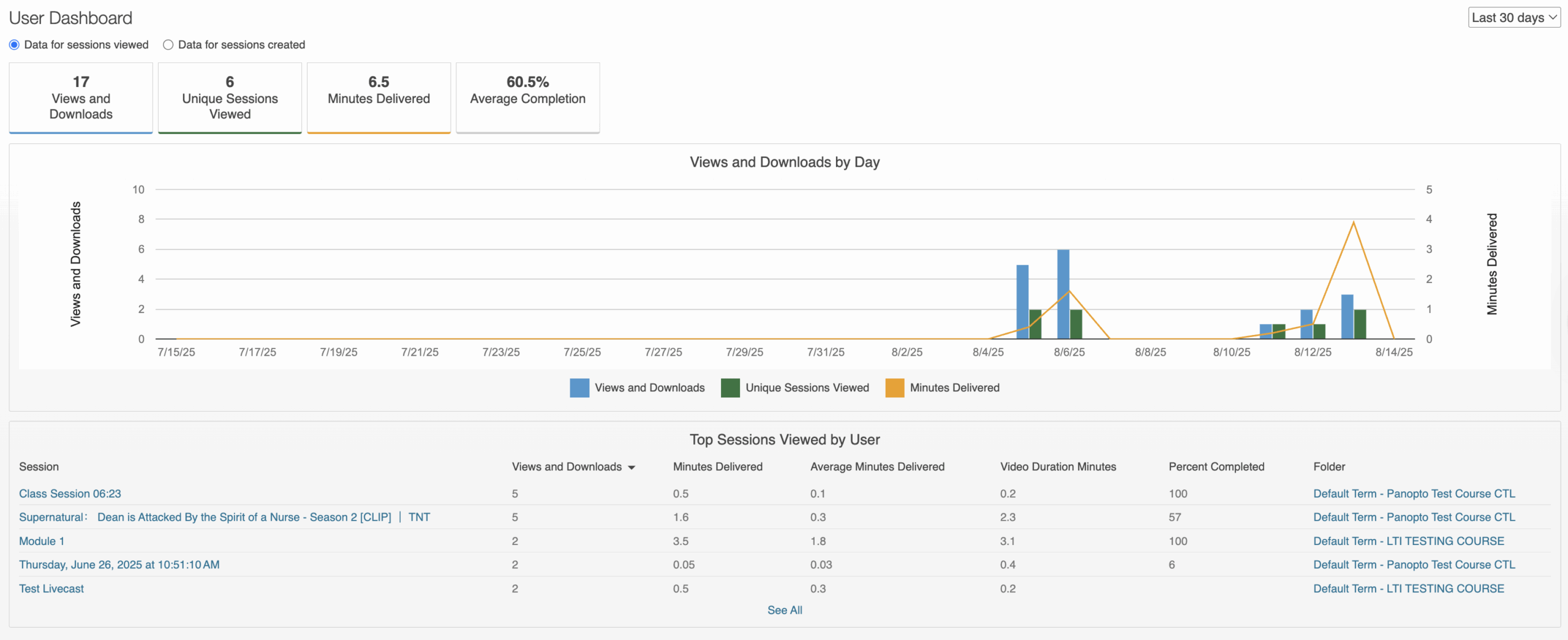Click See All below the sessions table

click(x=785, y=610)
